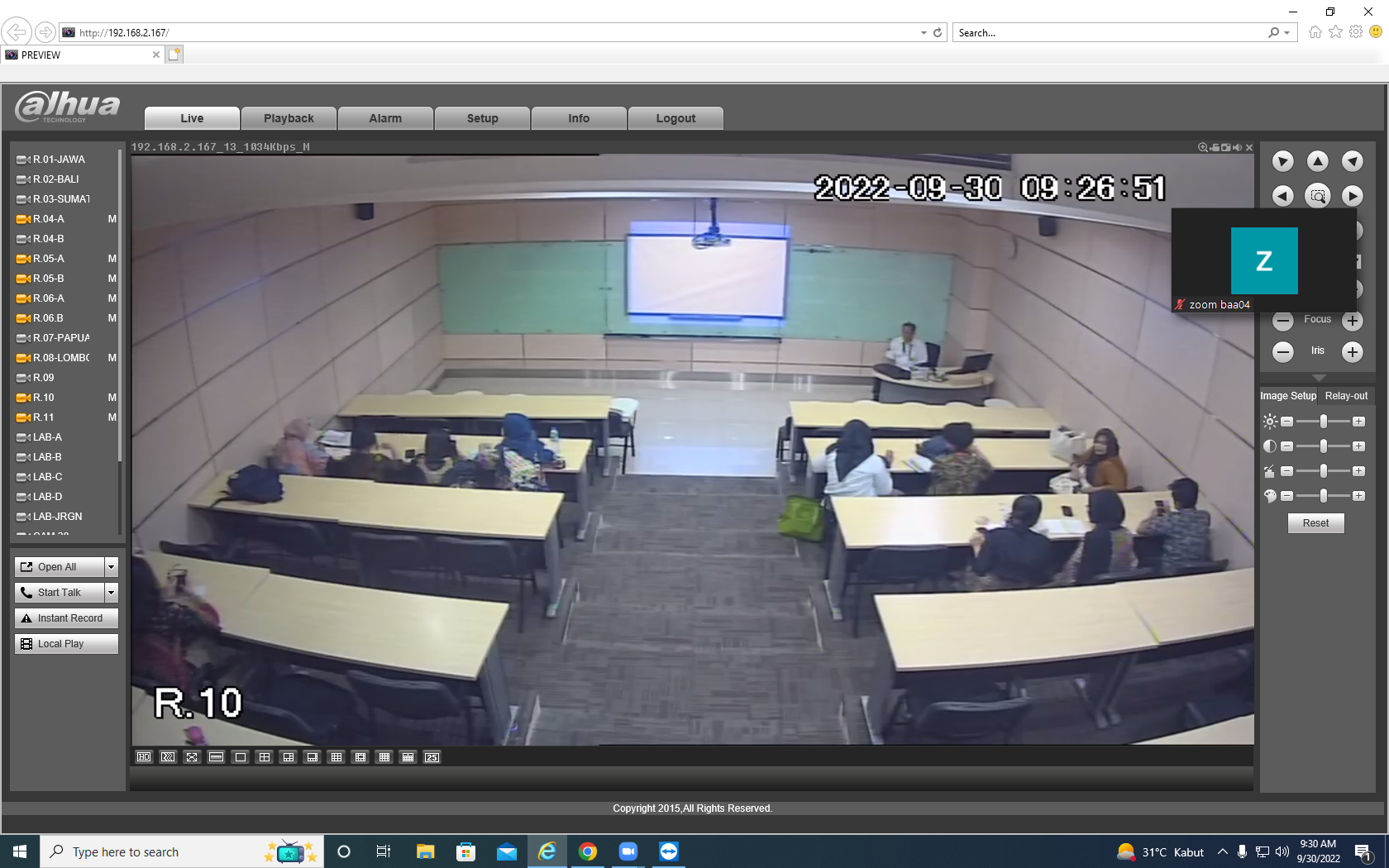Switch to the Relay-out tab

click(1346, 396)
